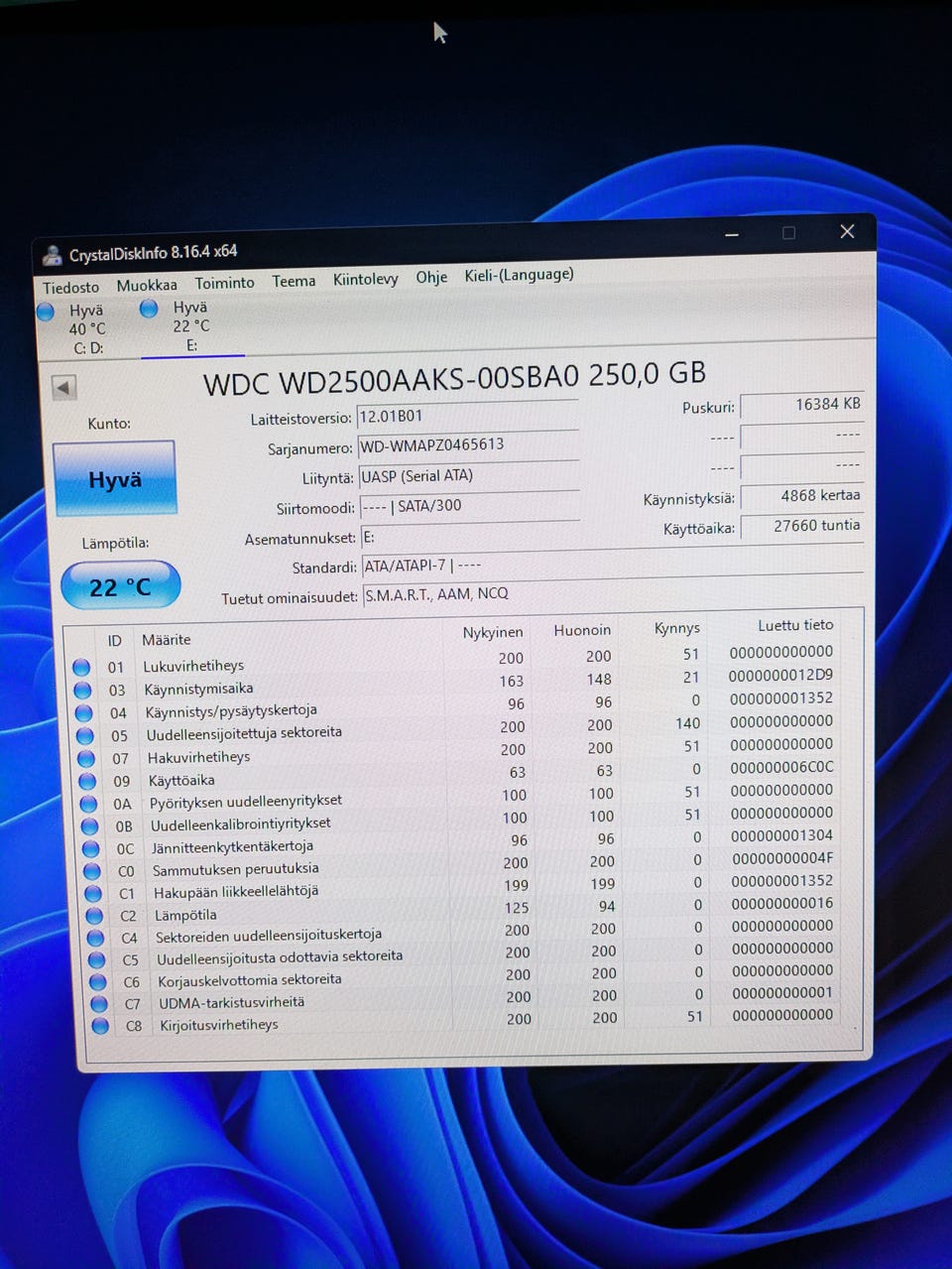Click the Luettu tieto column header
The height and width of the screenshot is (1269, 952).
795,625
